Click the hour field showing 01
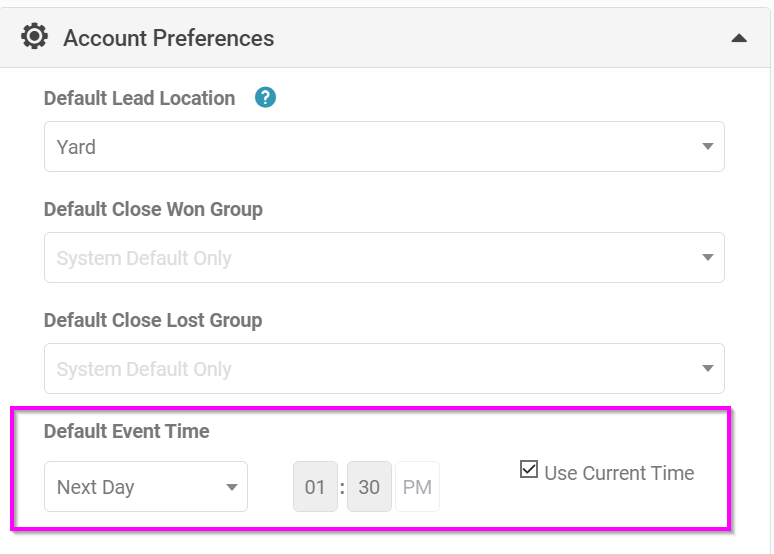 click(315, 486)
